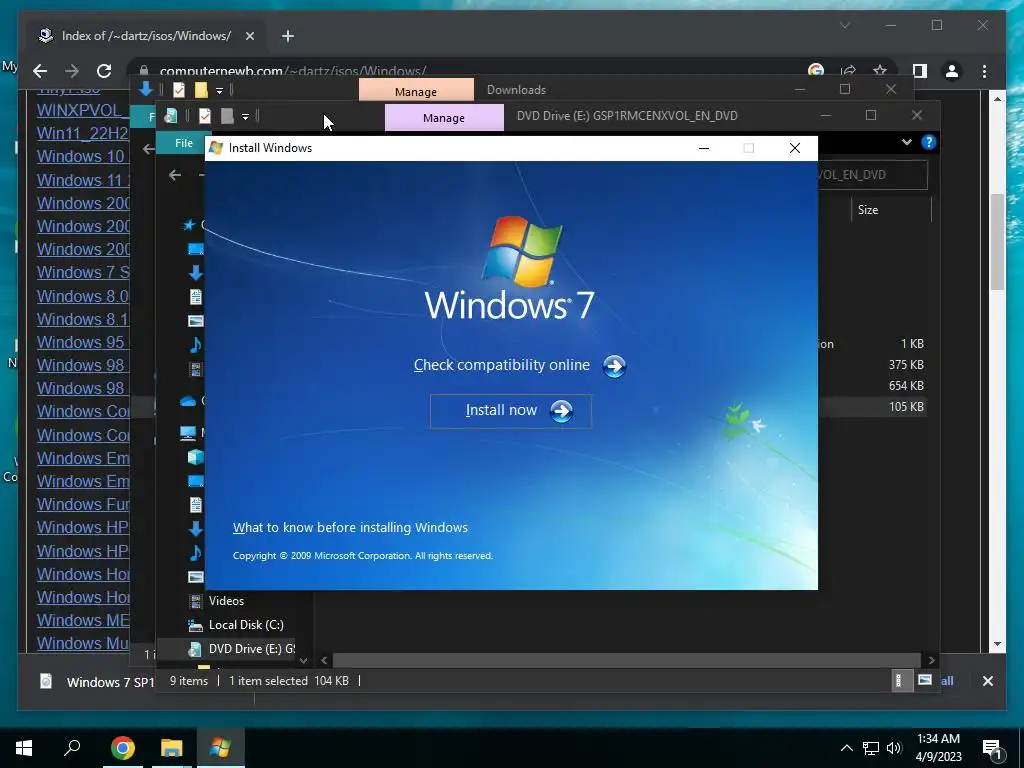Click yellow New folder icon in Downloads window toolbar
This screenshot has height=768, width=1024.
201,89
